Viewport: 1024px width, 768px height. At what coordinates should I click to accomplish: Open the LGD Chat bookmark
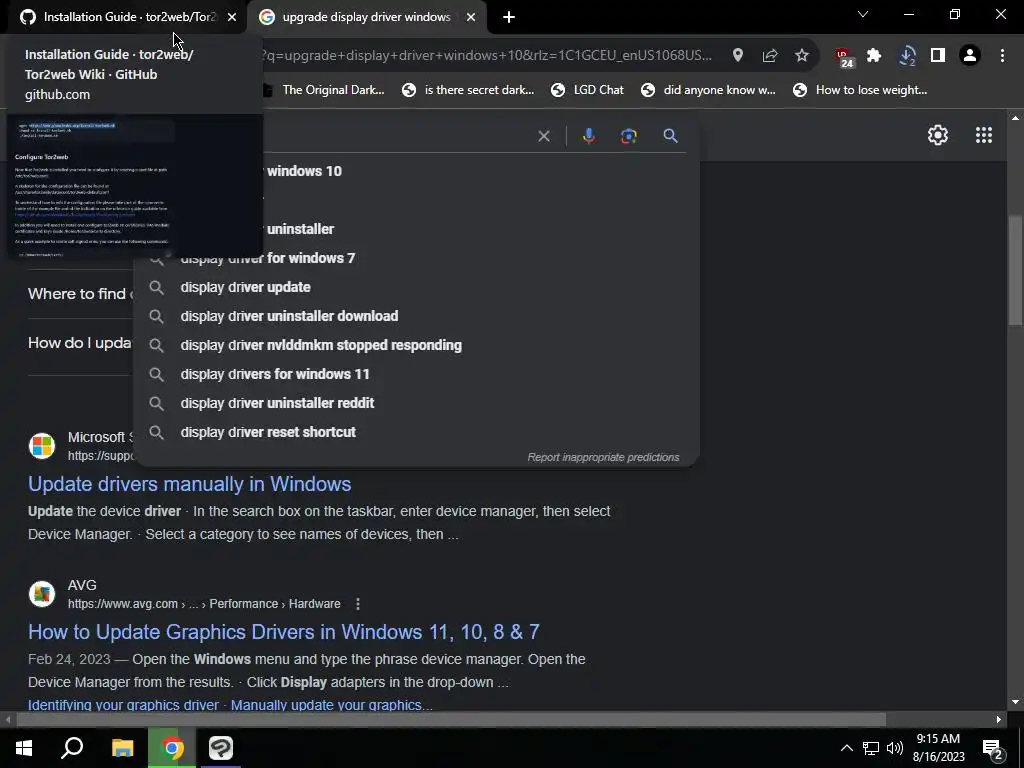click(x=587, y=90)
